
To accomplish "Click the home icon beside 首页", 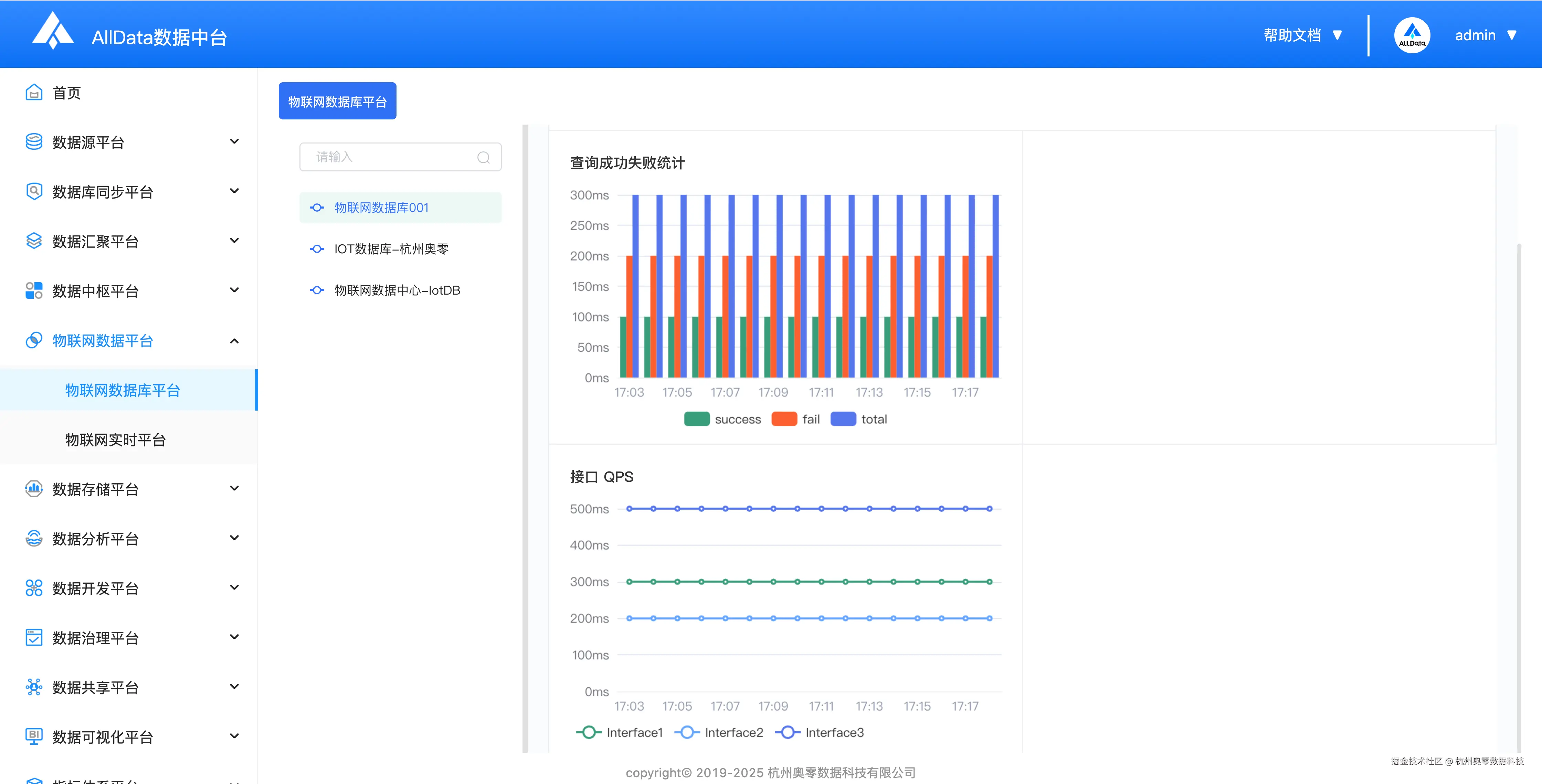I will [34, 93].
